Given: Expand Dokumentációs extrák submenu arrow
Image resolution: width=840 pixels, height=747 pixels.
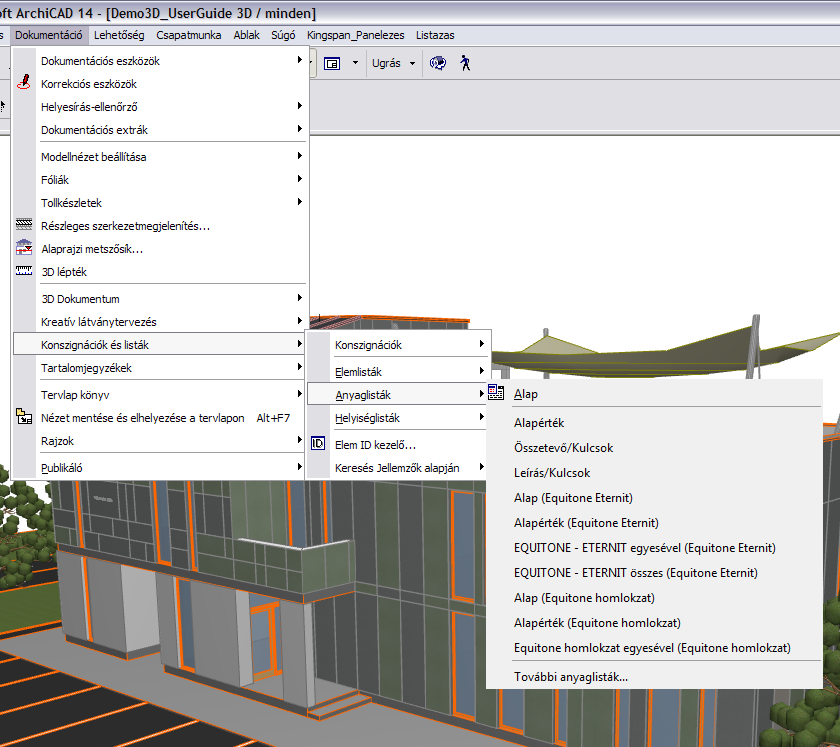Looking at the screenshot, I should [300, 129].
